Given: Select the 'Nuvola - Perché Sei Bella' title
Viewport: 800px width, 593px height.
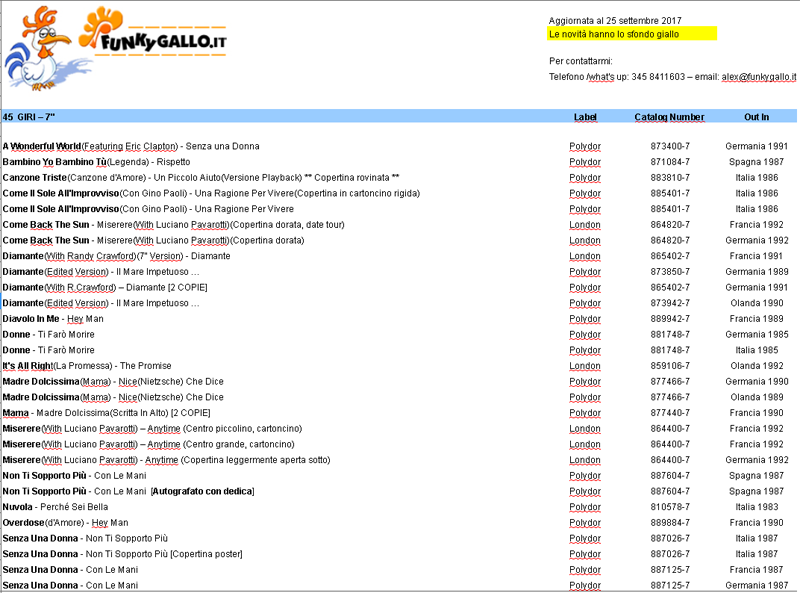Looking at the screenshot, I should 55,507.
